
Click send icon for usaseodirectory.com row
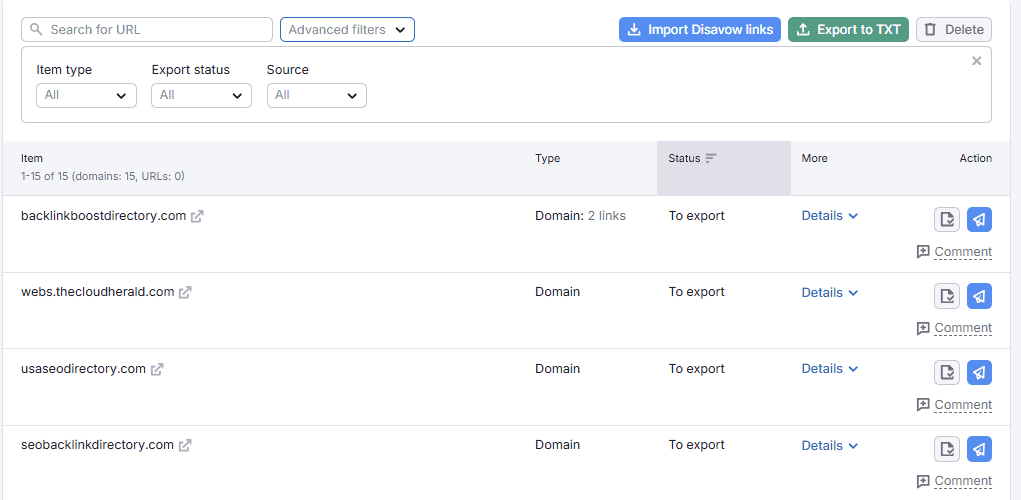click(979, 372)
